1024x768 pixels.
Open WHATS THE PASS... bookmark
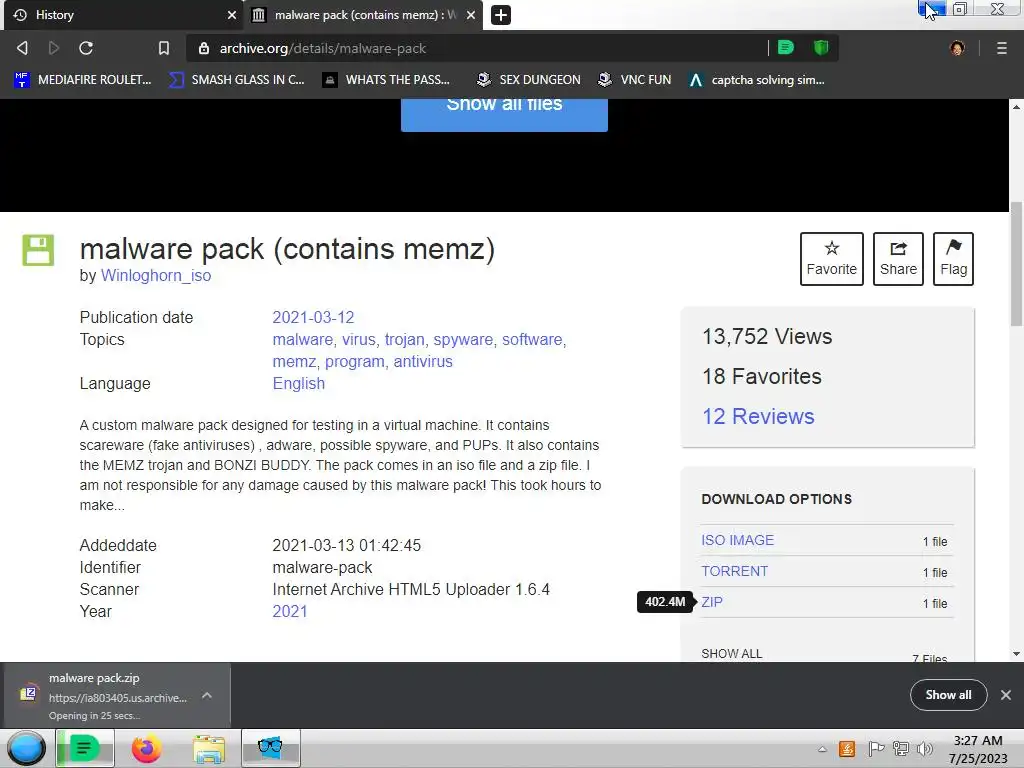tap(387, 80)
